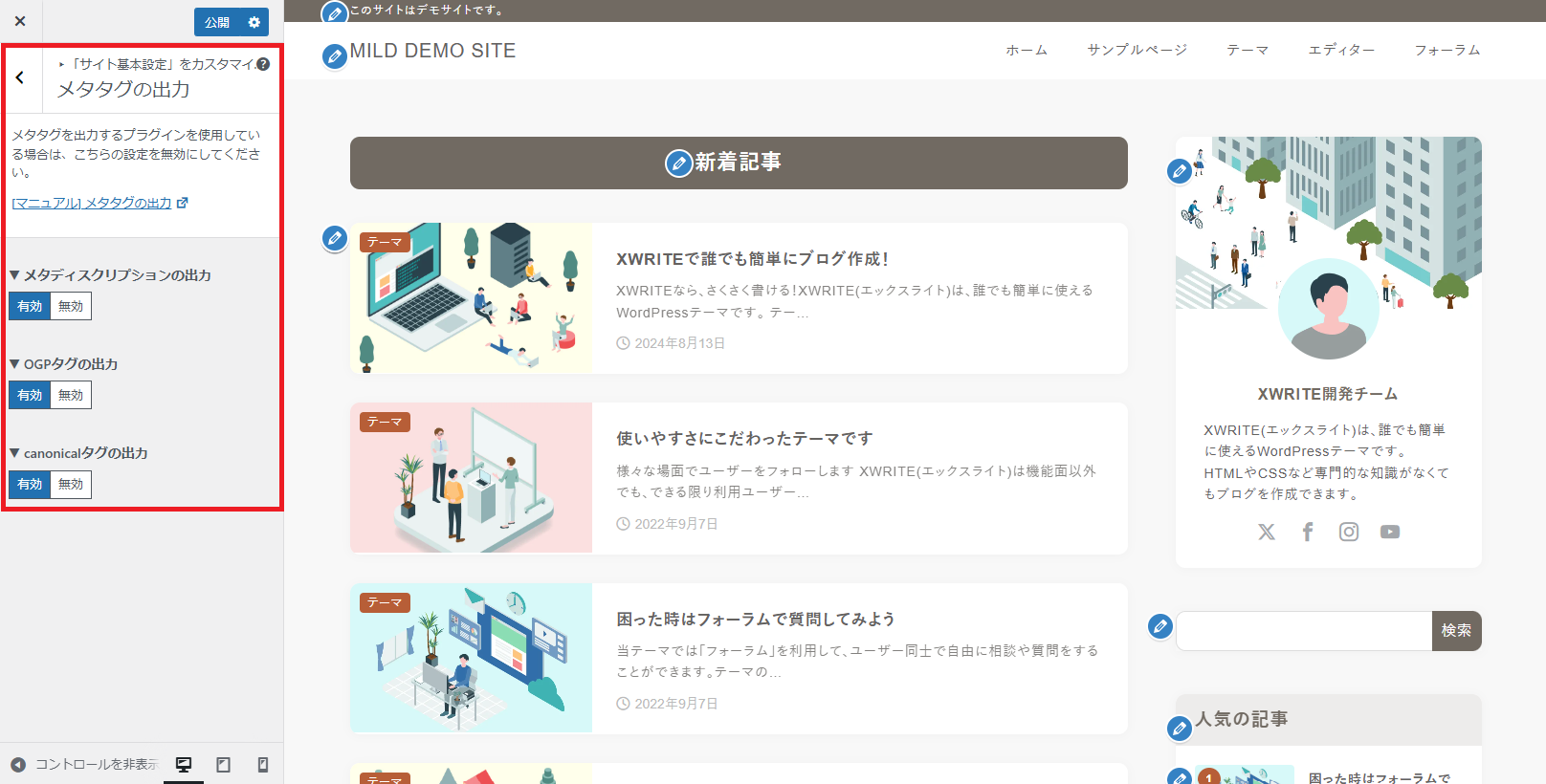Screen dimensions: 1546x784
Task: Open publish settings gear icon
Action: coord(254,22)
